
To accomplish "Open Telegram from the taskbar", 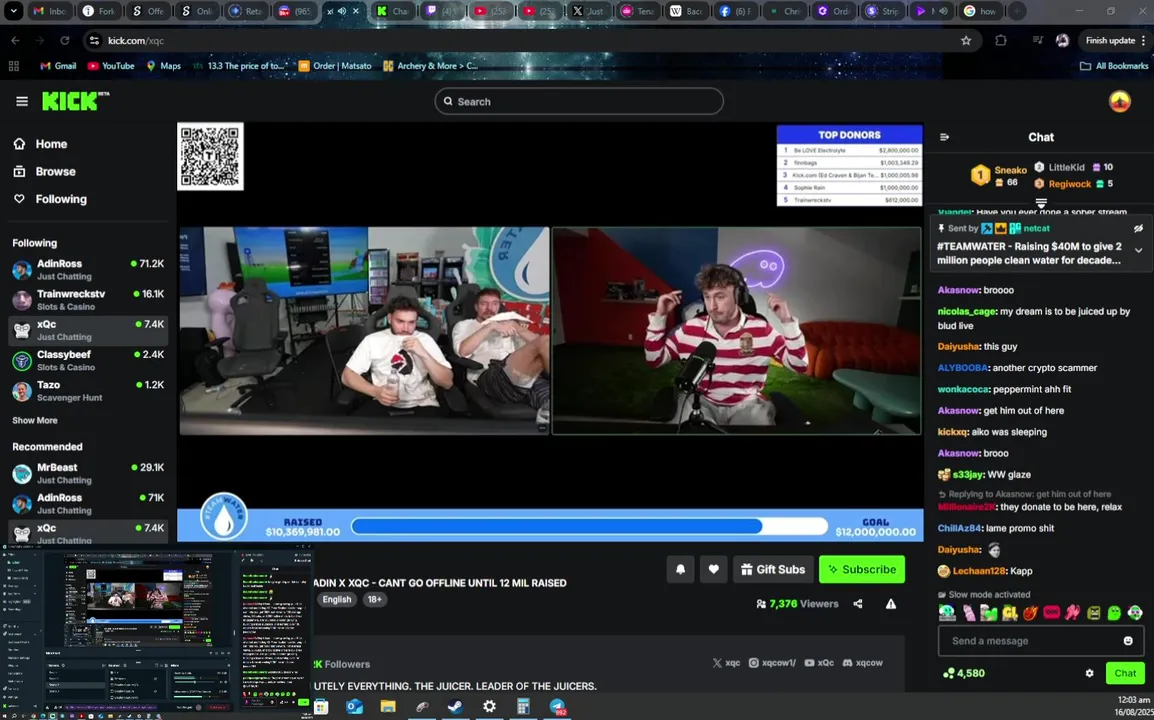I will point(557,707).
